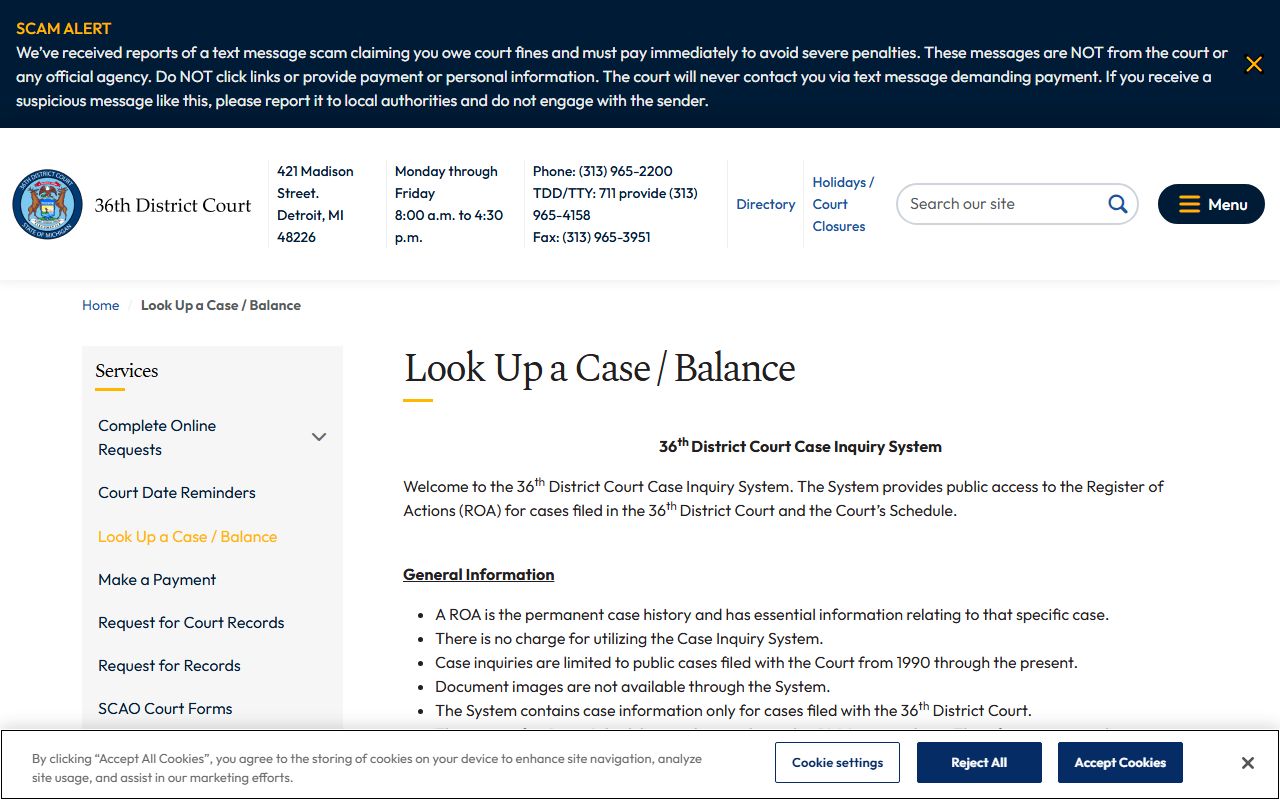Screen dimensions: 1280x800
Task: Select Court Date Reminders in sidebar
Action: (x=177, y=493)
